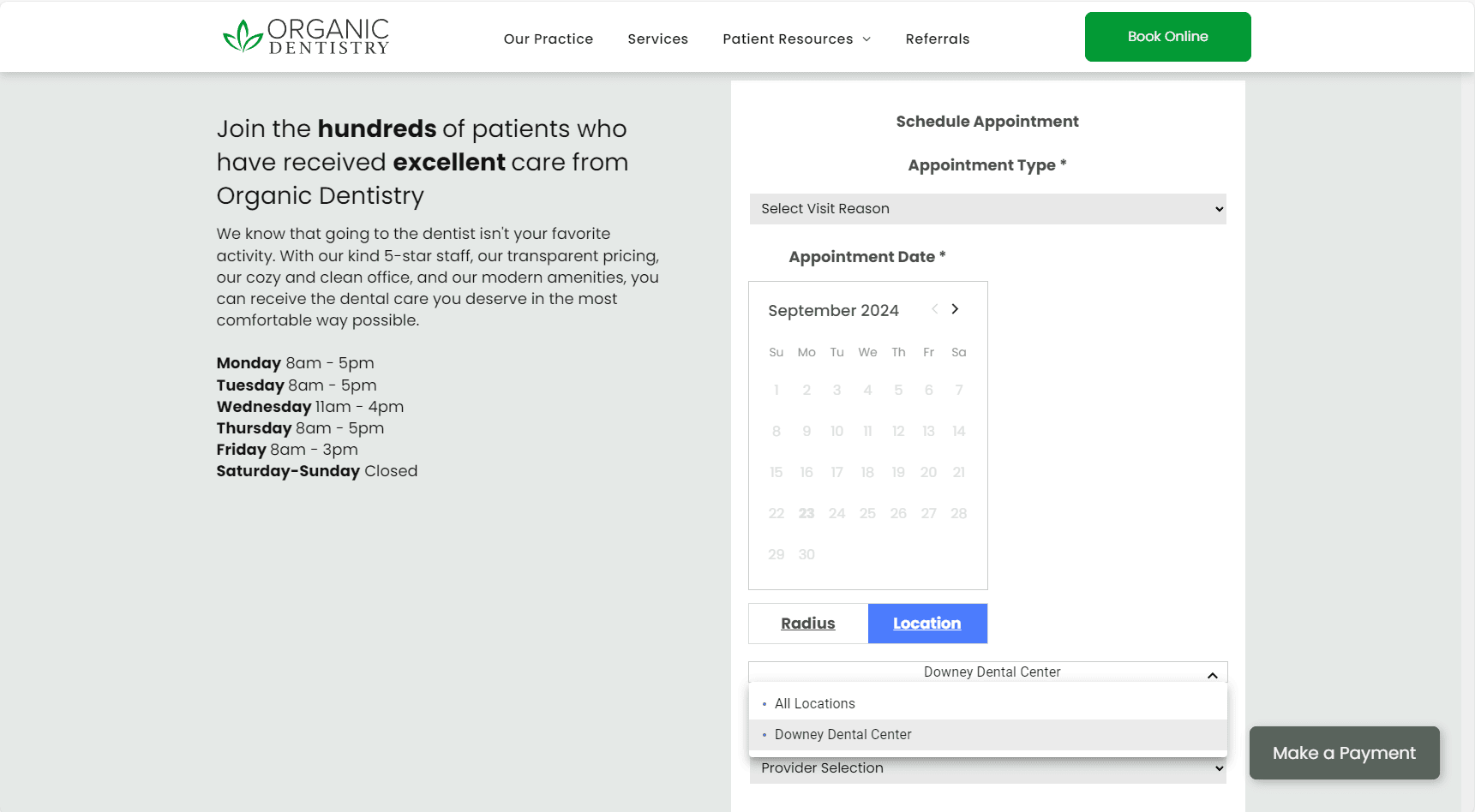Go to next month in calendar
The width and height of the screenshot is (1475, 812).
point(955,309)
